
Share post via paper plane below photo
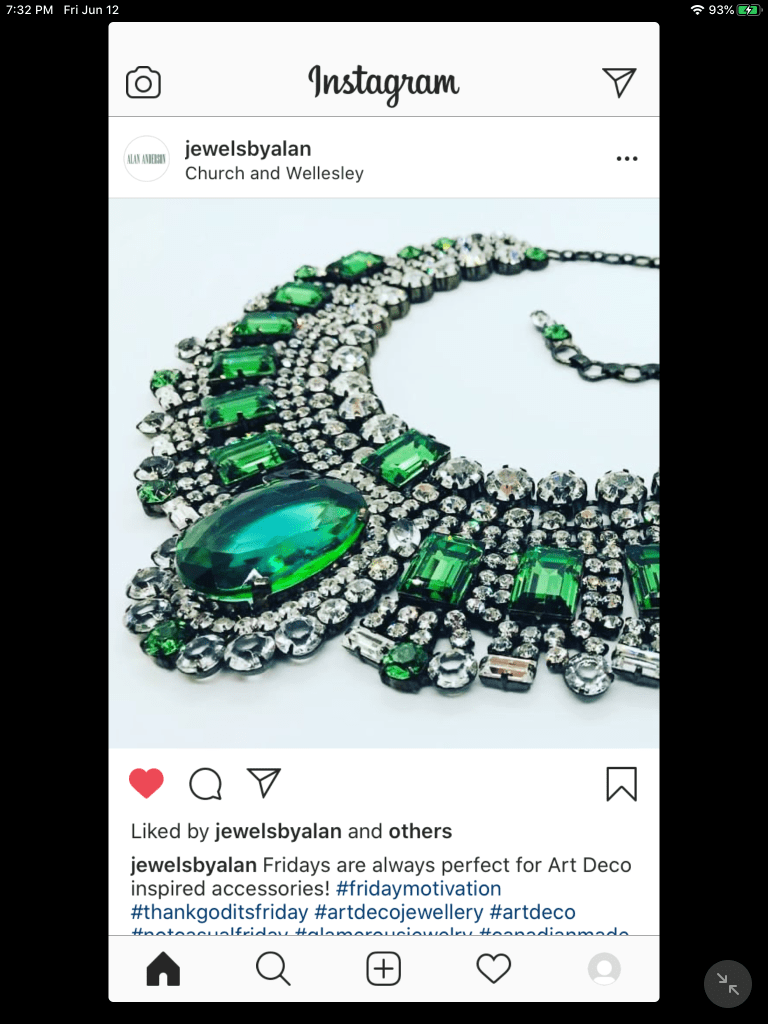pos(264,782)
